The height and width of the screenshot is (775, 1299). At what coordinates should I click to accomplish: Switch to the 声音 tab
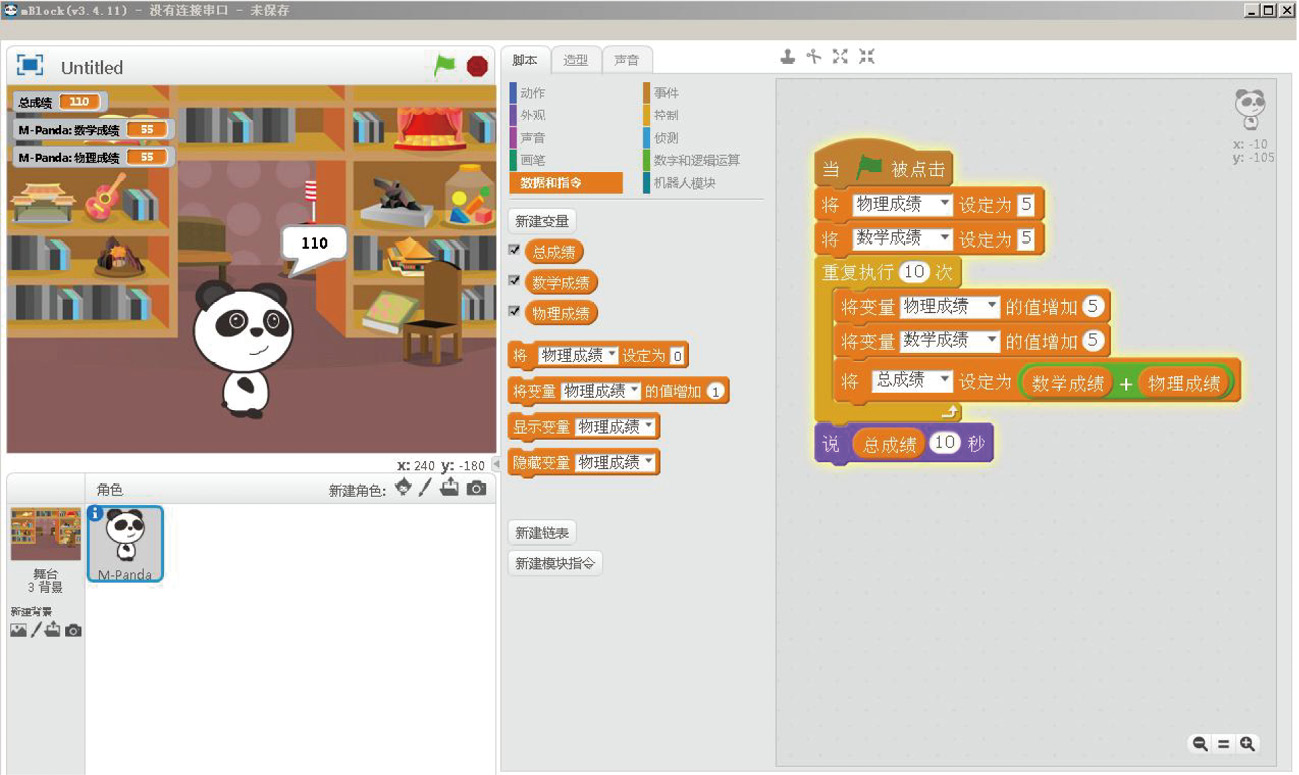click(x=627, y=60)
